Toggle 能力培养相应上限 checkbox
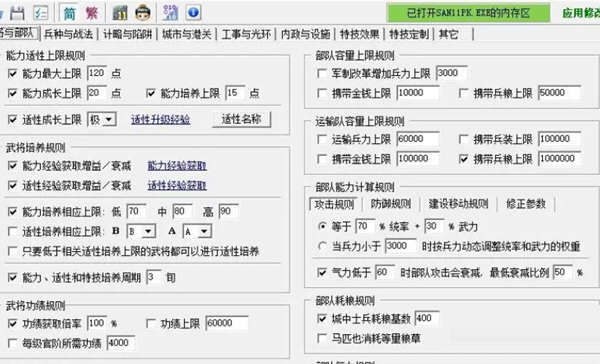This screenshot has width=600, height=364. pos(13,212)
